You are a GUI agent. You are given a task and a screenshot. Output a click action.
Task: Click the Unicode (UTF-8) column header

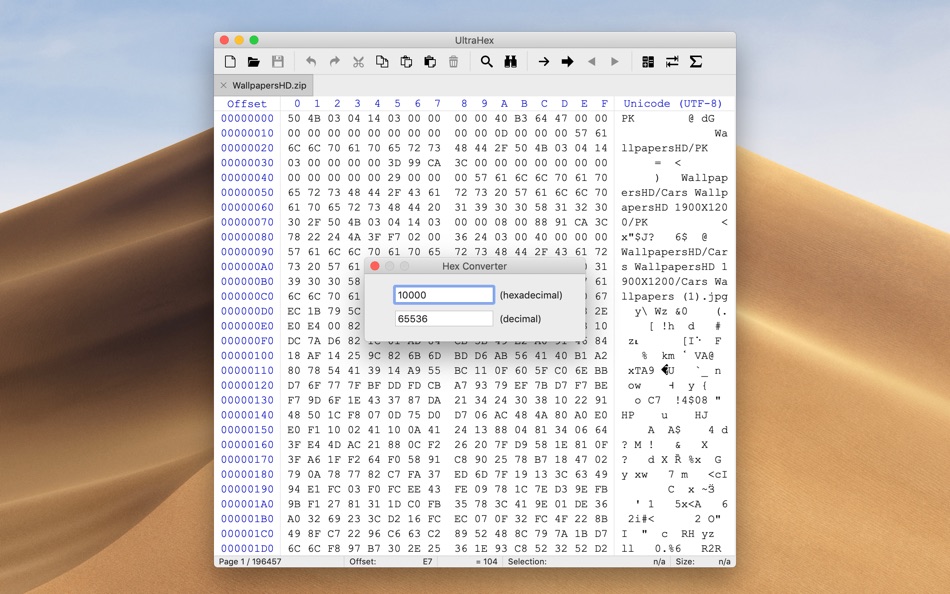pyautogui.click(x=673, y=104)
